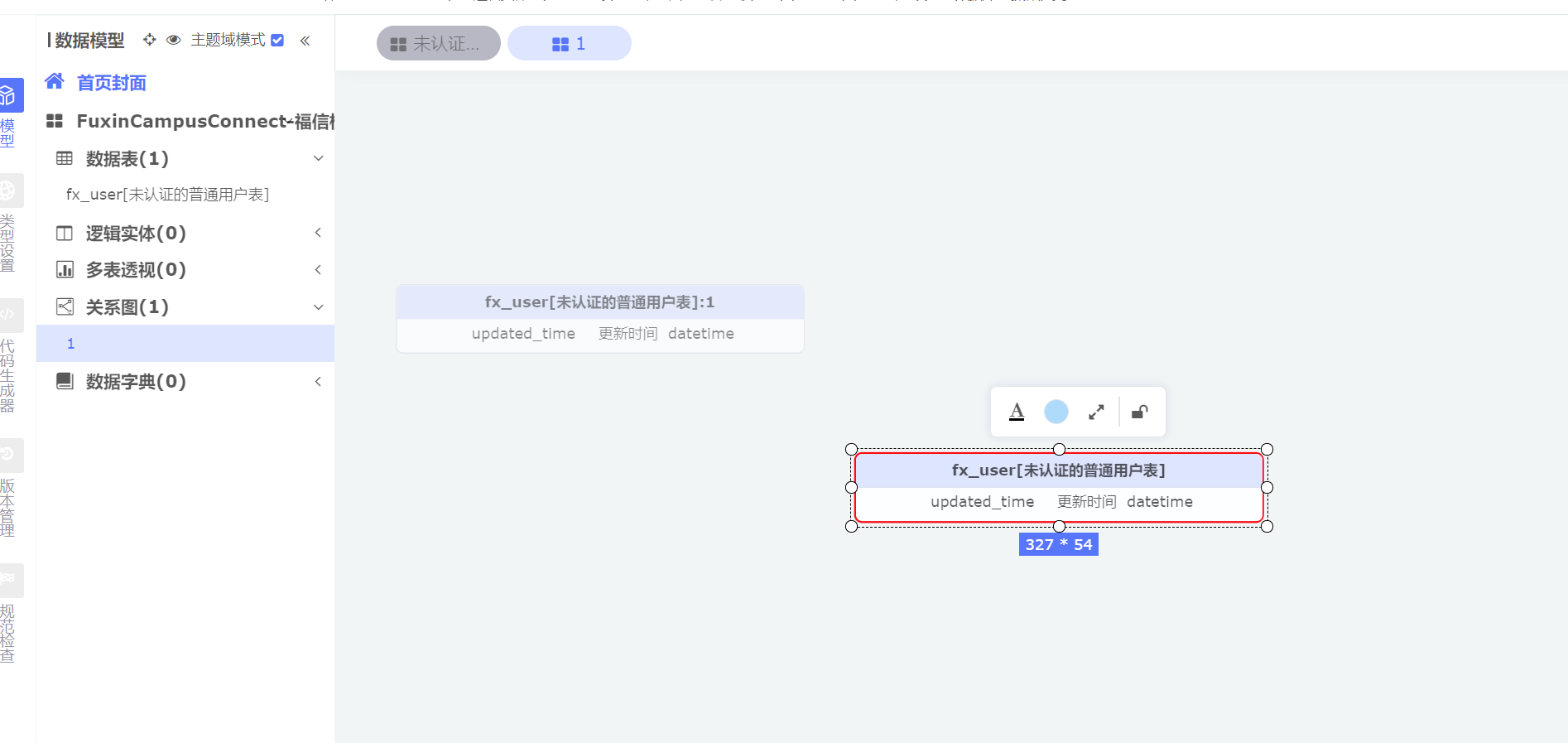This screenshot has width=1568, height=743.
Task: Click the grid icon next to FuxinCampusConnect
Action: click(55, 121)
